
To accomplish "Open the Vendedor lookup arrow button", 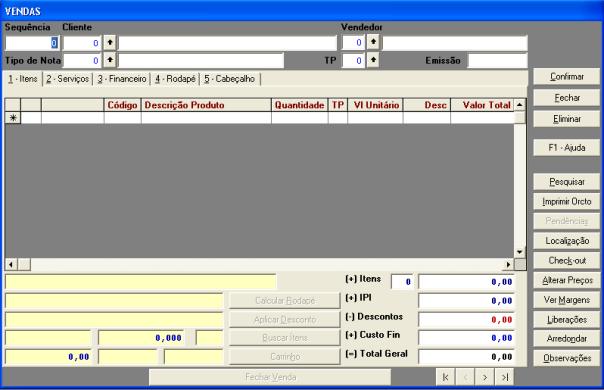I will point(372,42).
